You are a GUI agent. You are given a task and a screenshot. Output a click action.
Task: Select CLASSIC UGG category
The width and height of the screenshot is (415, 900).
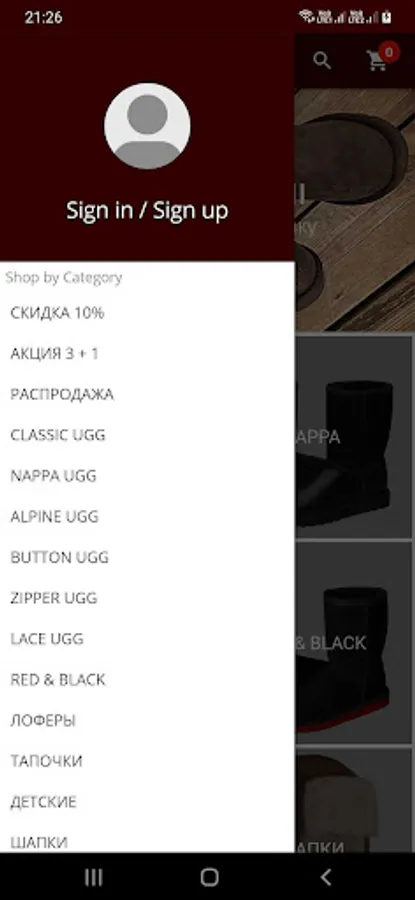point(148,436)
